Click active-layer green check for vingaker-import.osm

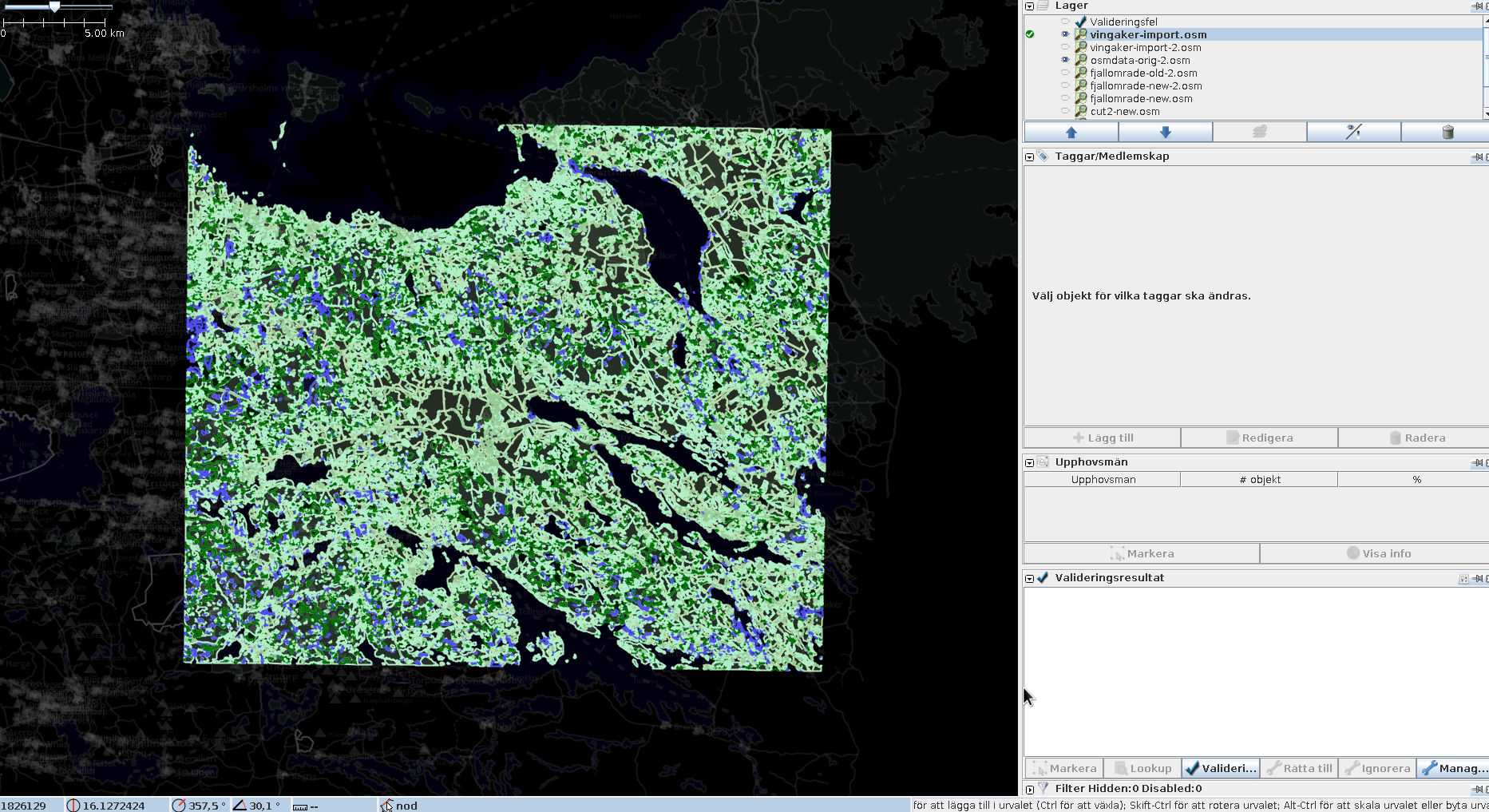point(1030,34)
